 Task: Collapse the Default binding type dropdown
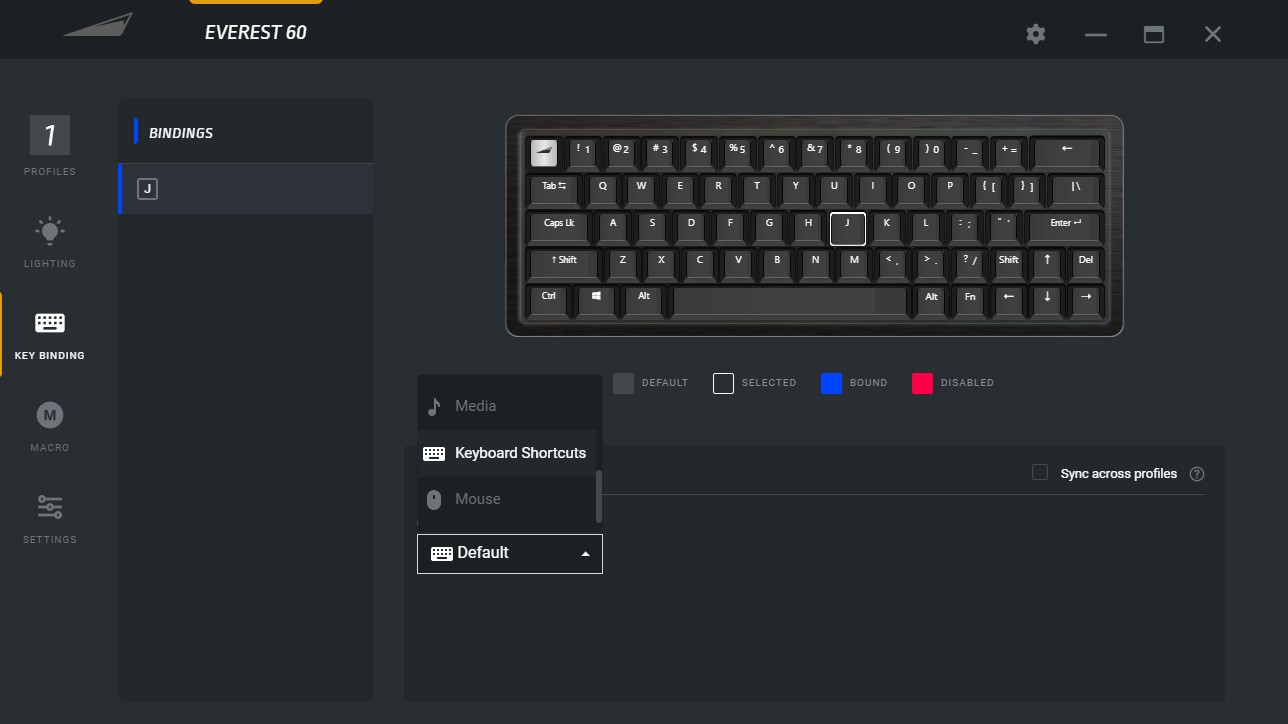tap(510, 553)
